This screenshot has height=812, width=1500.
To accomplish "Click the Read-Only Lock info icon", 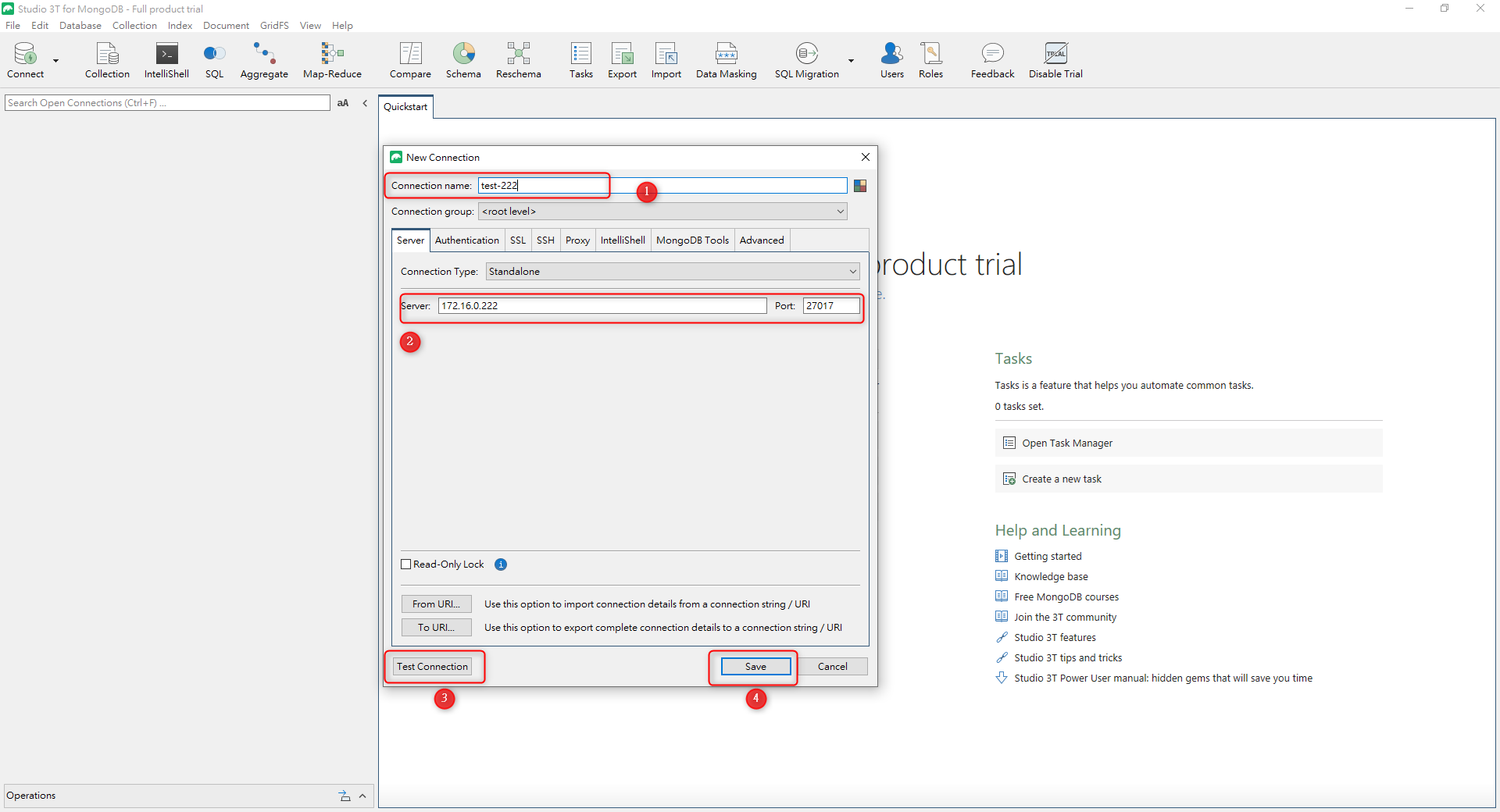I will coord(501,564).
